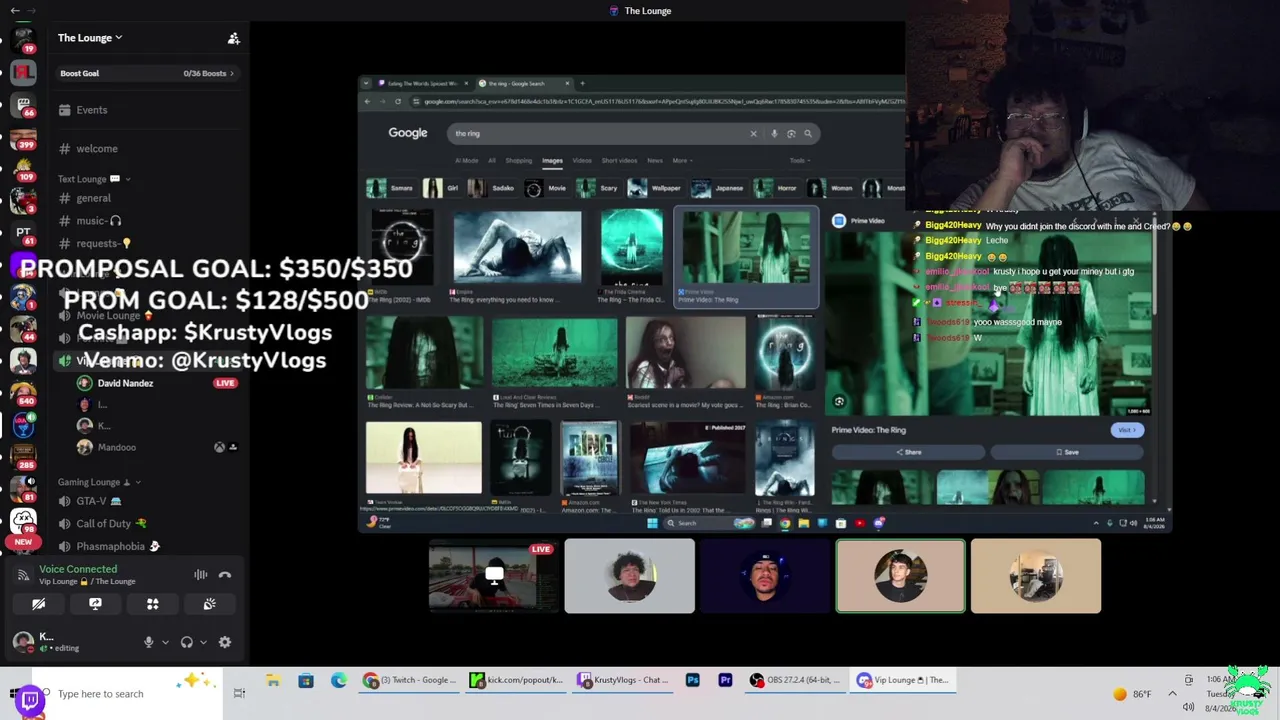
Task: Click the Share button in image preview
Action: coord(909,452)
